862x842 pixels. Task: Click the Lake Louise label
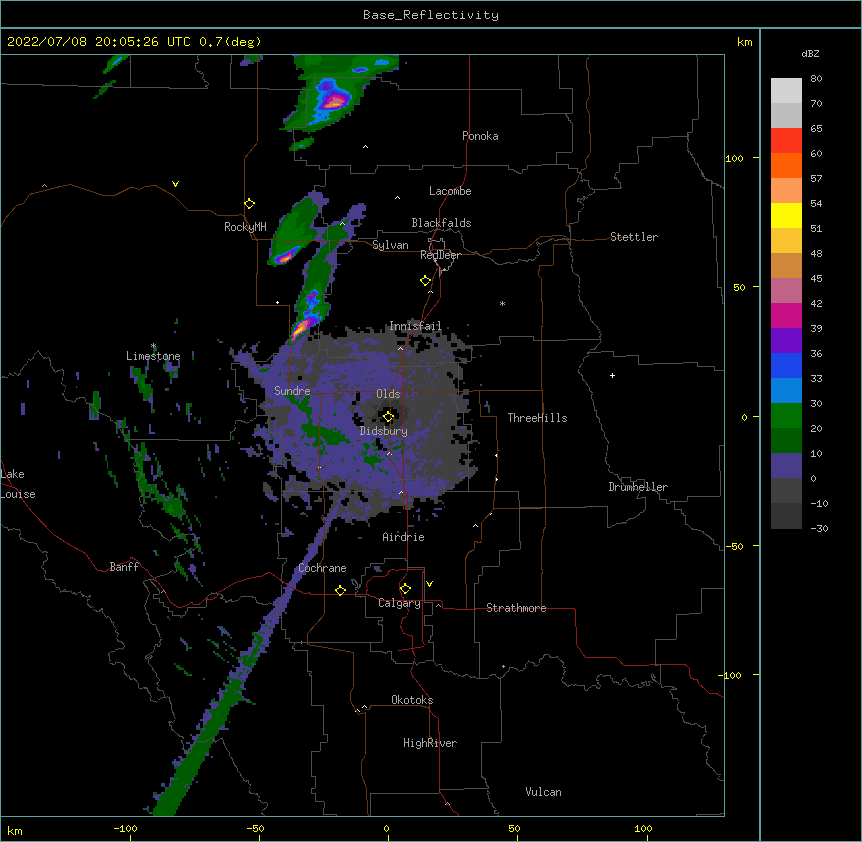[x=18, y=484]
